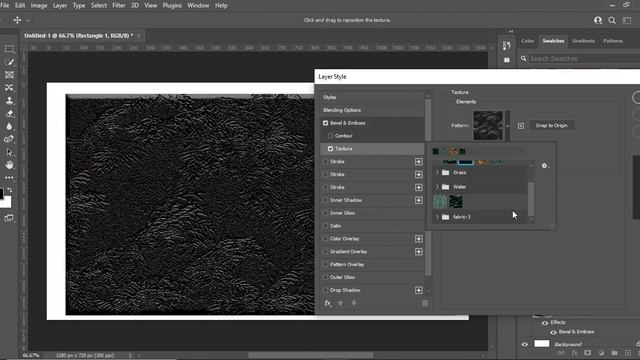
Task: Enable the Contour checkbox
Action: click(330, 136)
